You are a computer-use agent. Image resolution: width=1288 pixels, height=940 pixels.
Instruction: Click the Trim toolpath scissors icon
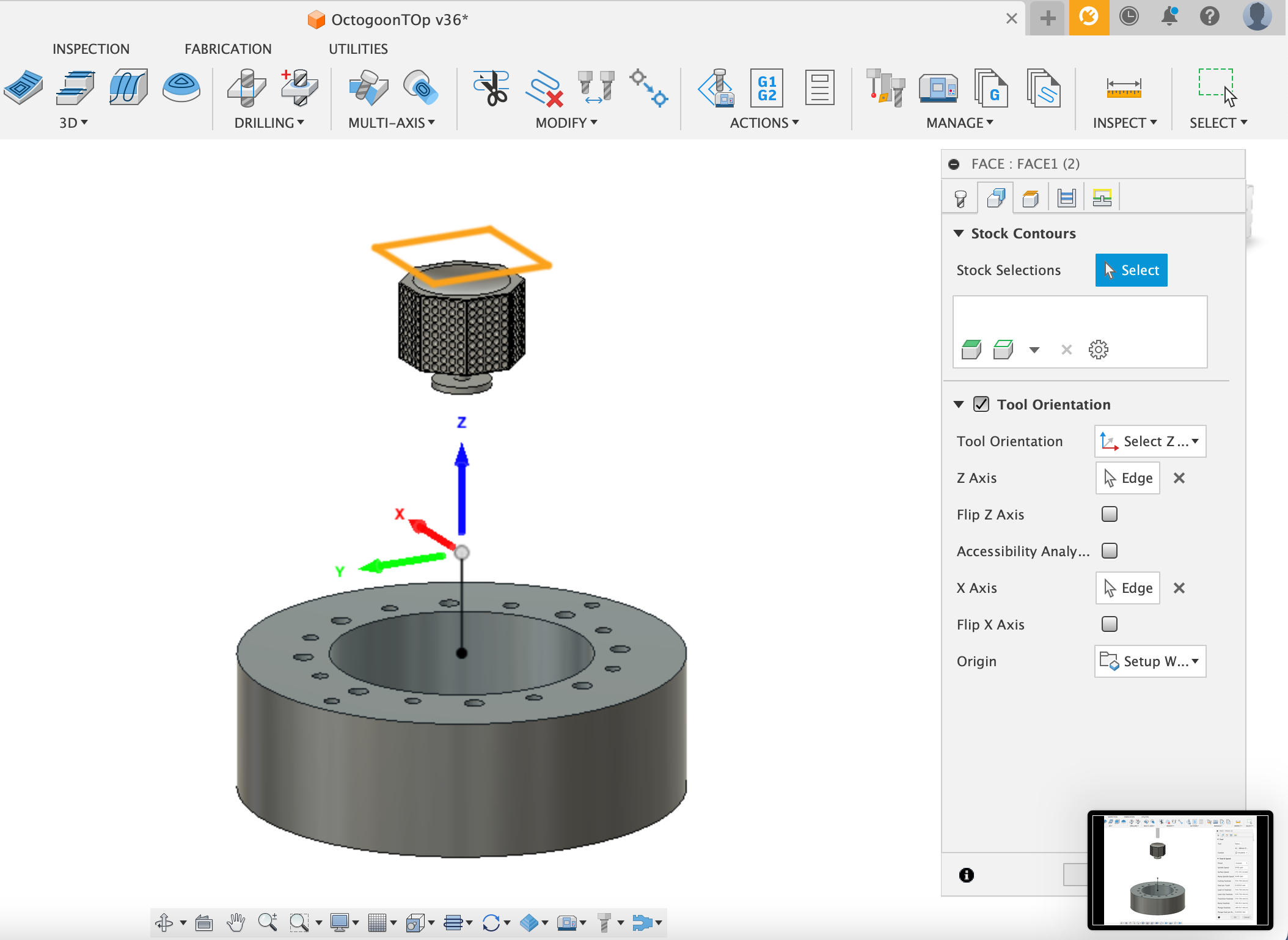491,87
